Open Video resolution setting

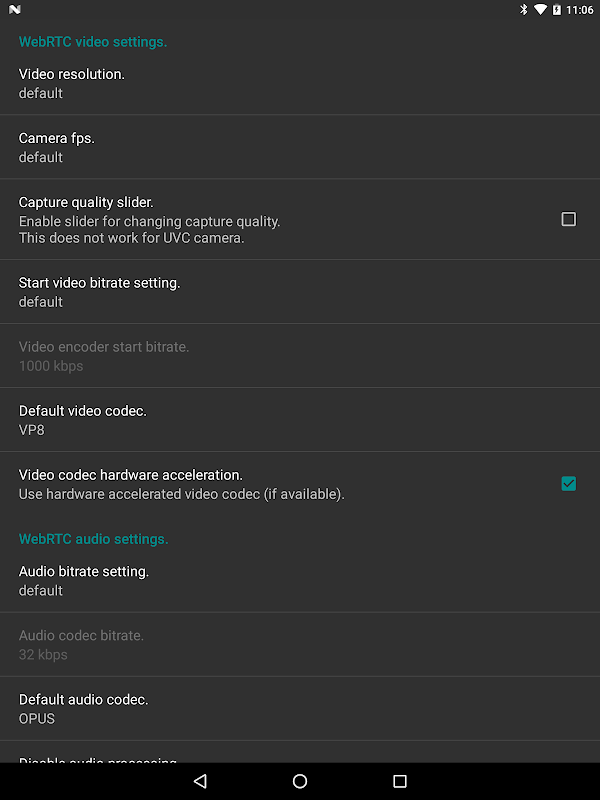click(300, 83)
